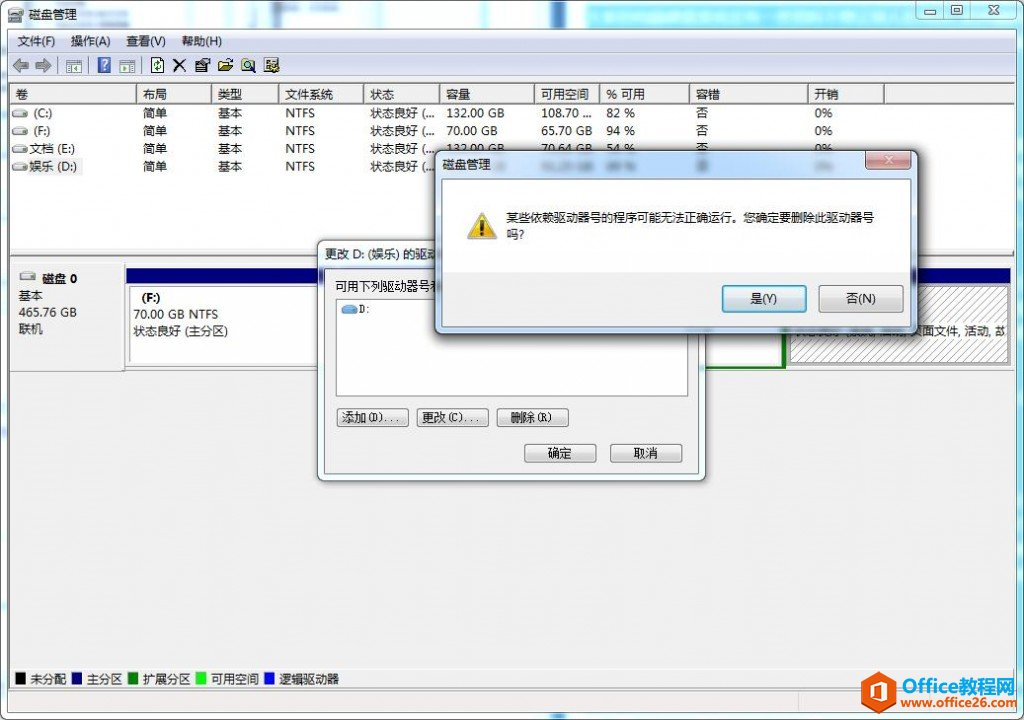Viewport: 1024px width, 720px height.
Task: Click the 磁盘管理 title bar app icon
Action: click(x=16, y=14)
